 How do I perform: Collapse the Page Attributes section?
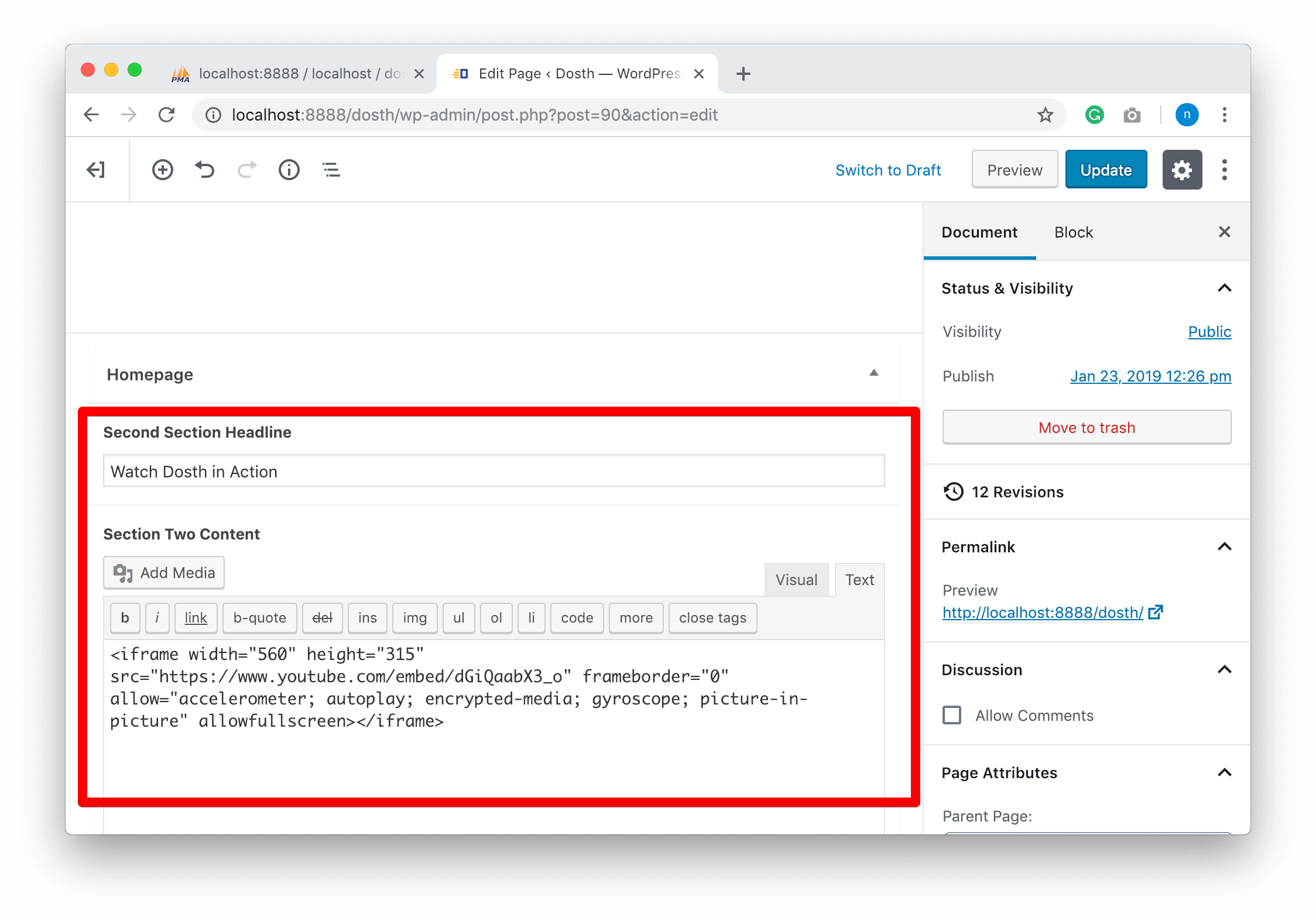pyautogui.click(x=1225, y=773)
